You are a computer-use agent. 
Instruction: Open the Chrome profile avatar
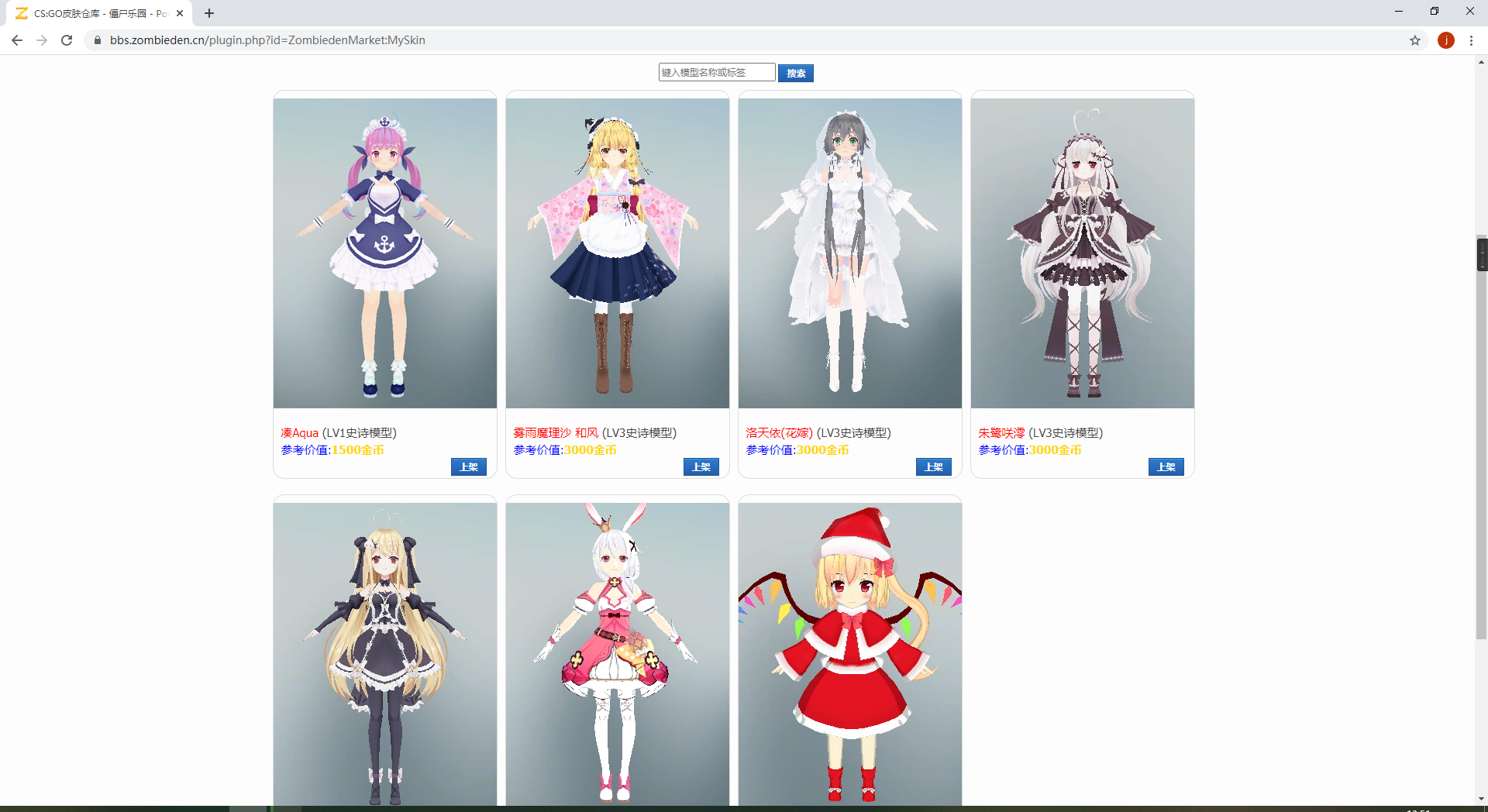pos(1446,40)
